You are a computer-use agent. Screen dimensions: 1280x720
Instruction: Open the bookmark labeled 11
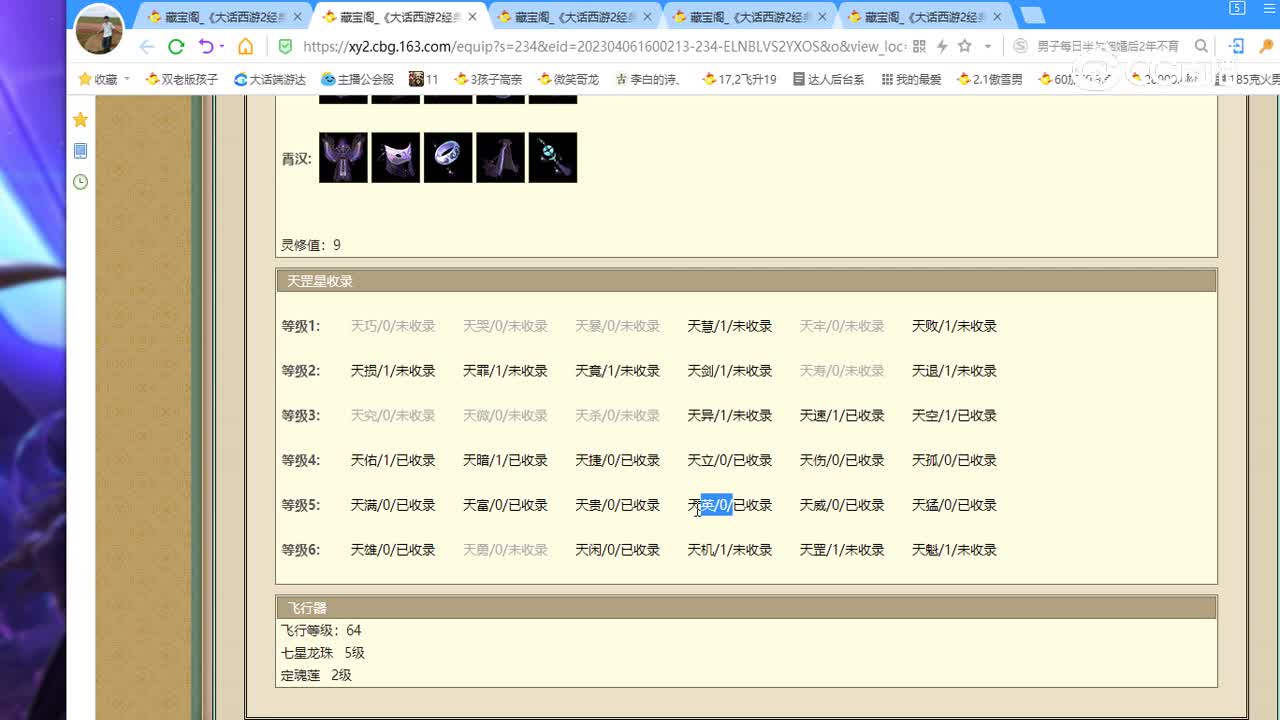coord(424,79)
